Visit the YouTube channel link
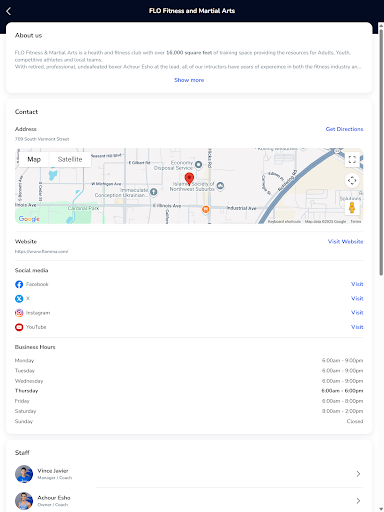This screenshot has width=384, height=512. click(357, 327)
